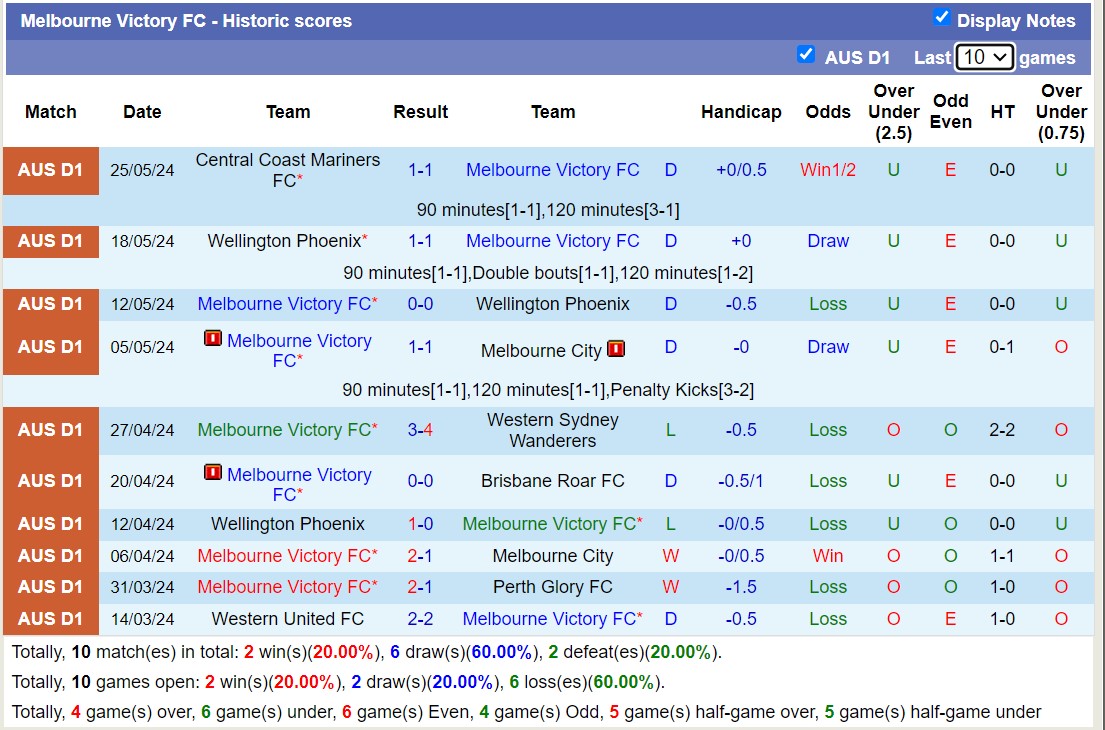1105x730 pixels.
Task: Click the Date column header
Action: coord(142,112)
